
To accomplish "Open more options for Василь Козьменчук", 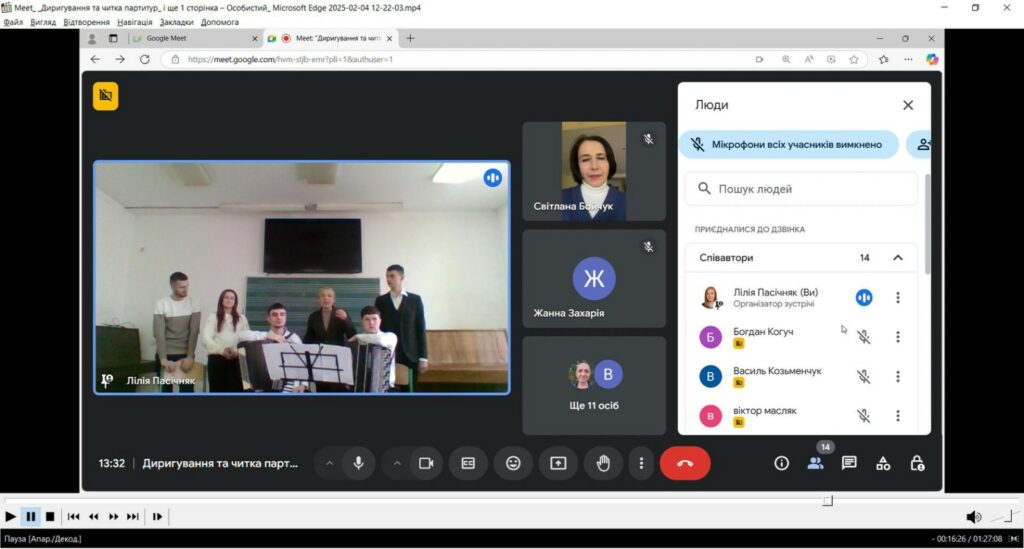I will (x=898, y=377).
